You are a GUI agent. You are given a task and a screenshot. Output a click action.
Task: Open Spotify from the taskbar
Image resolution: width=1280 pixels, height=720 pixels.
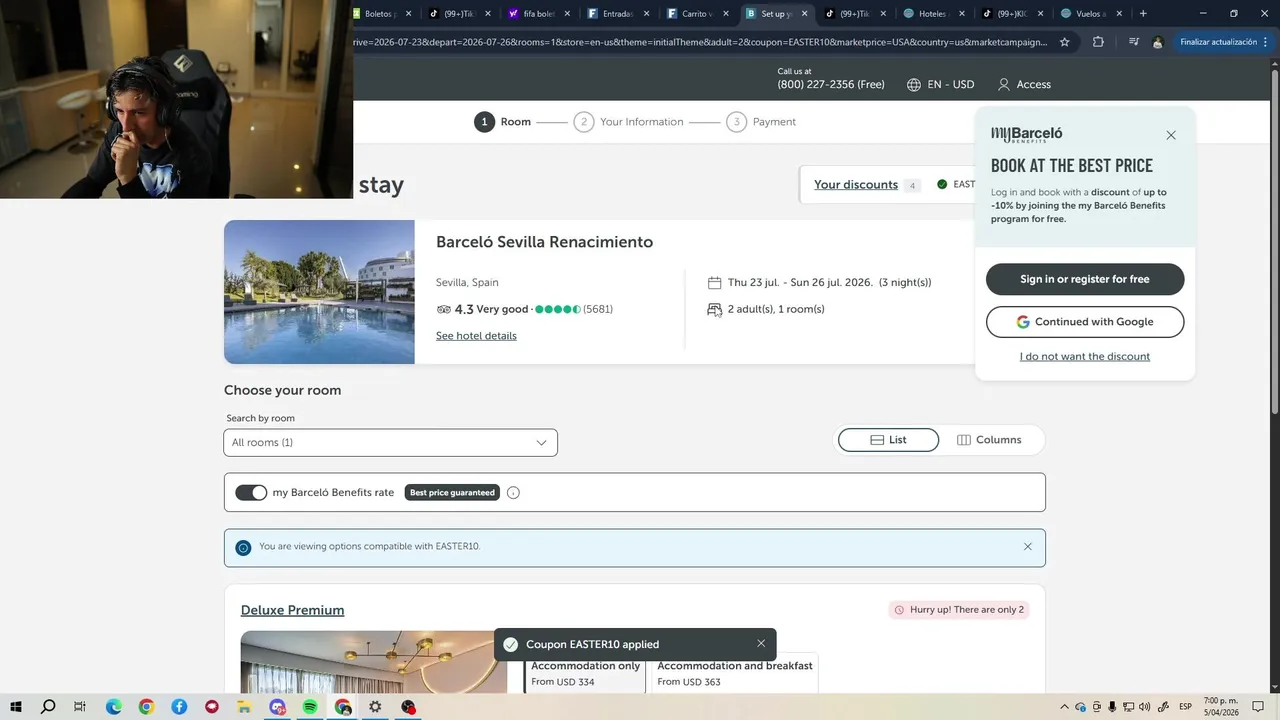pyautogui.click(x=310, y=707)
